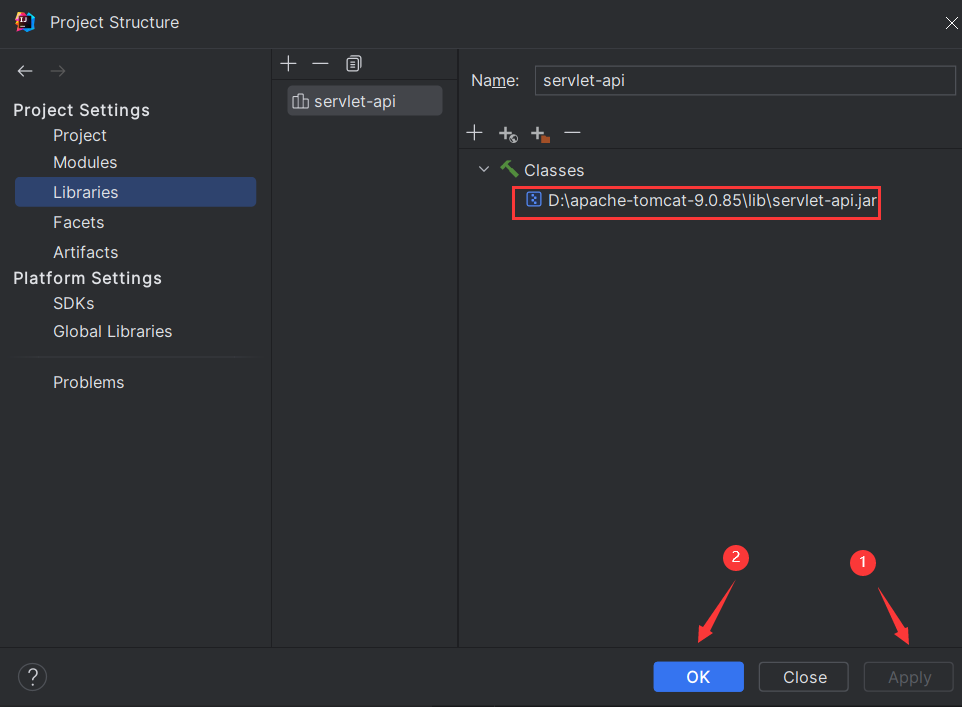The image size is (962, 707).
Task: Collapse the Classes tree node
Action: [x=484, y=169]
